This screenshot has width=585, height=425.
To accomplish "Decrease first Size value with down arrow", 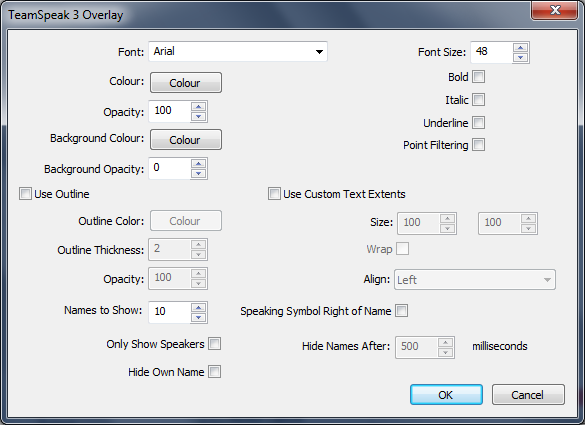I will click(x=447, y=228).
